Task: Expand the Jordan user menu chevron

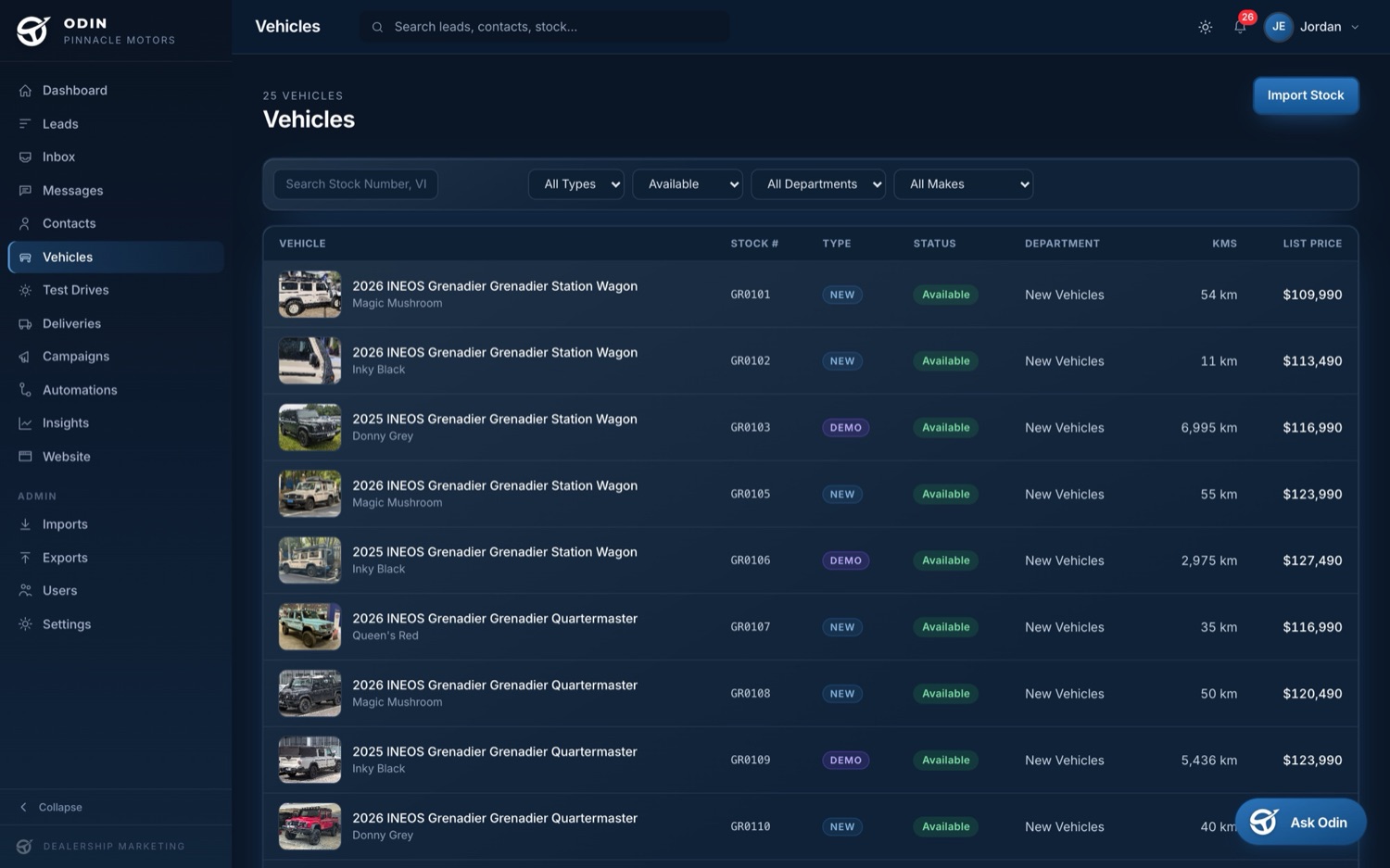Action: [1355, 27]
